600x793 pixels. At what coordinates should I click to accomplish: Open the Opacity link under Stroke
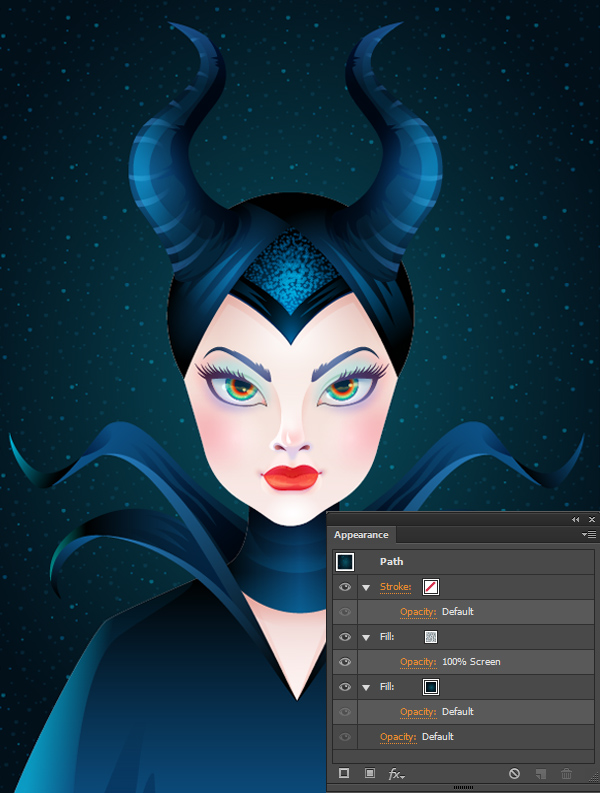tap(418, 612)
